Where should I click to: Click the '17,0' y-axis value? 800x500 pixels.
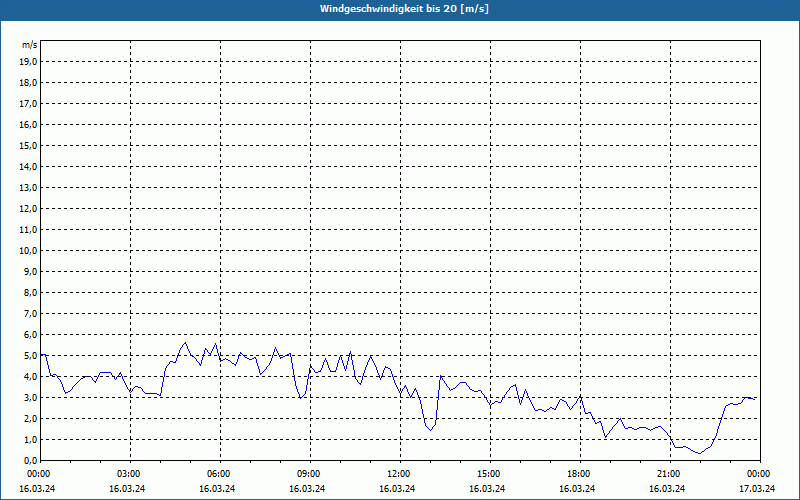tap(28, 104)
